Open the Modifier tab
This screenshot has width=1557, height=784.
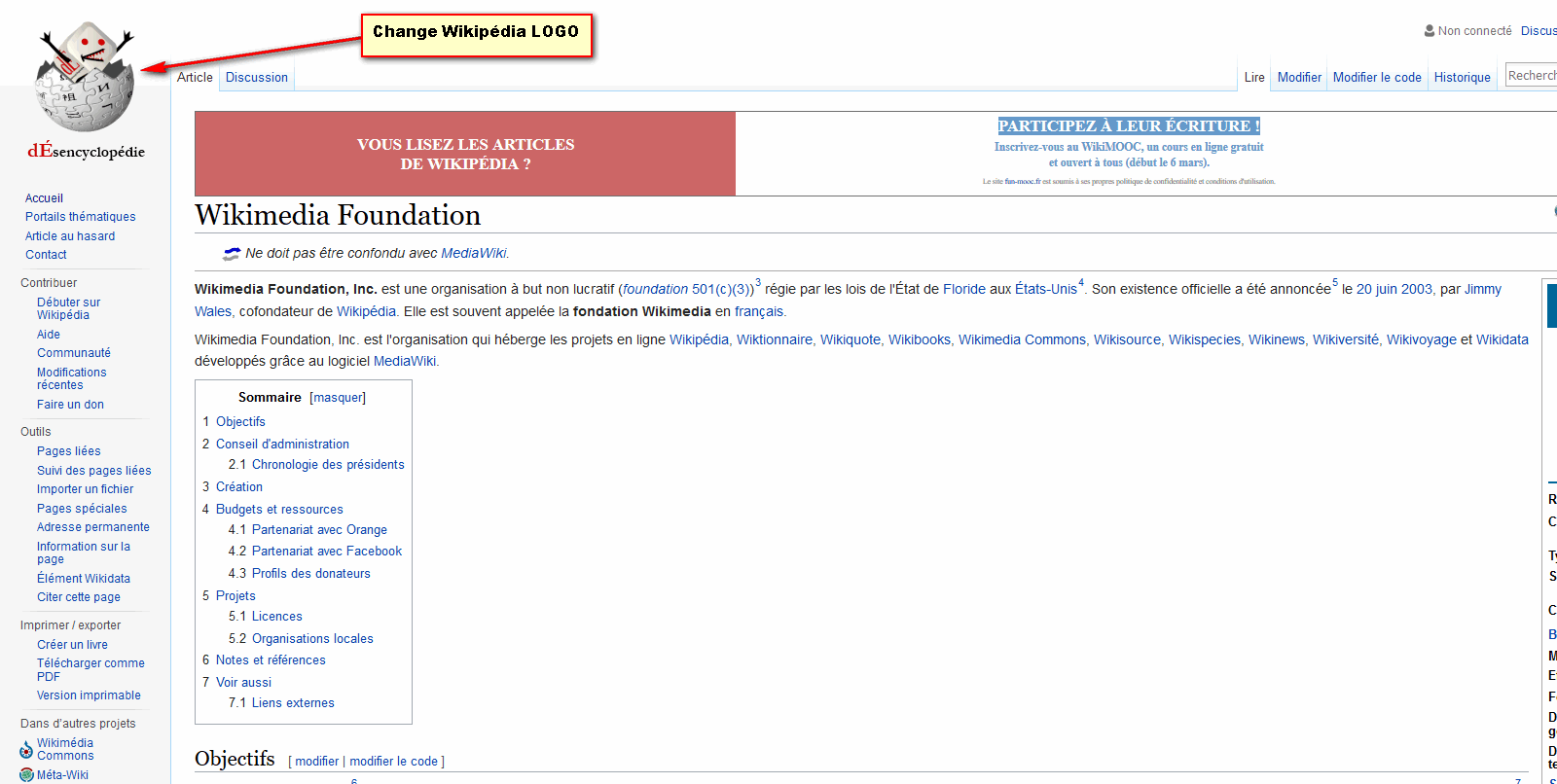(x=1299, y=78)
